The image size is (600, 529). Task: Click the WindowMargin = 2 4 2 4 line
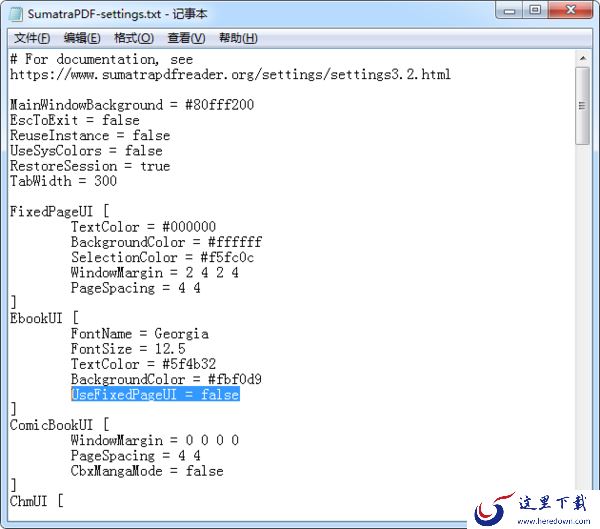[x=155, y=273]
